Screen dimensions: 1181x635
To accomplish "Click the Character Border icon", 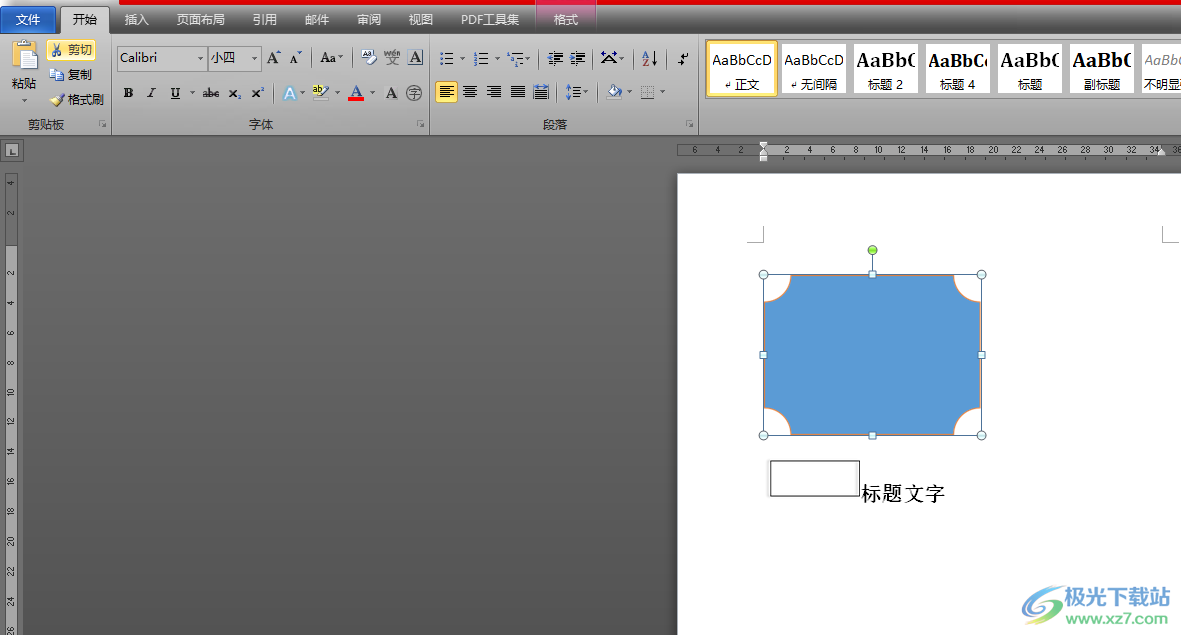I will click(x=415, y=58).
